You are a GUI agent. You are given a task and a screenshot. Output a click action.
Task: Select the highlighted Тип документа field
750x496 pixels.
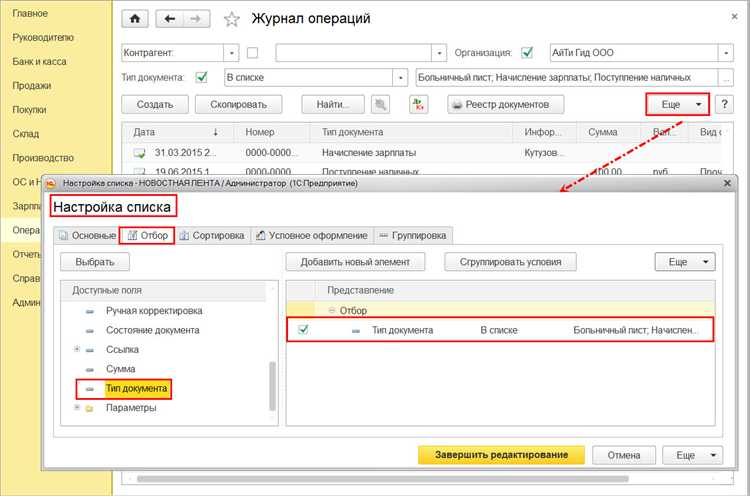coord(136,388)
